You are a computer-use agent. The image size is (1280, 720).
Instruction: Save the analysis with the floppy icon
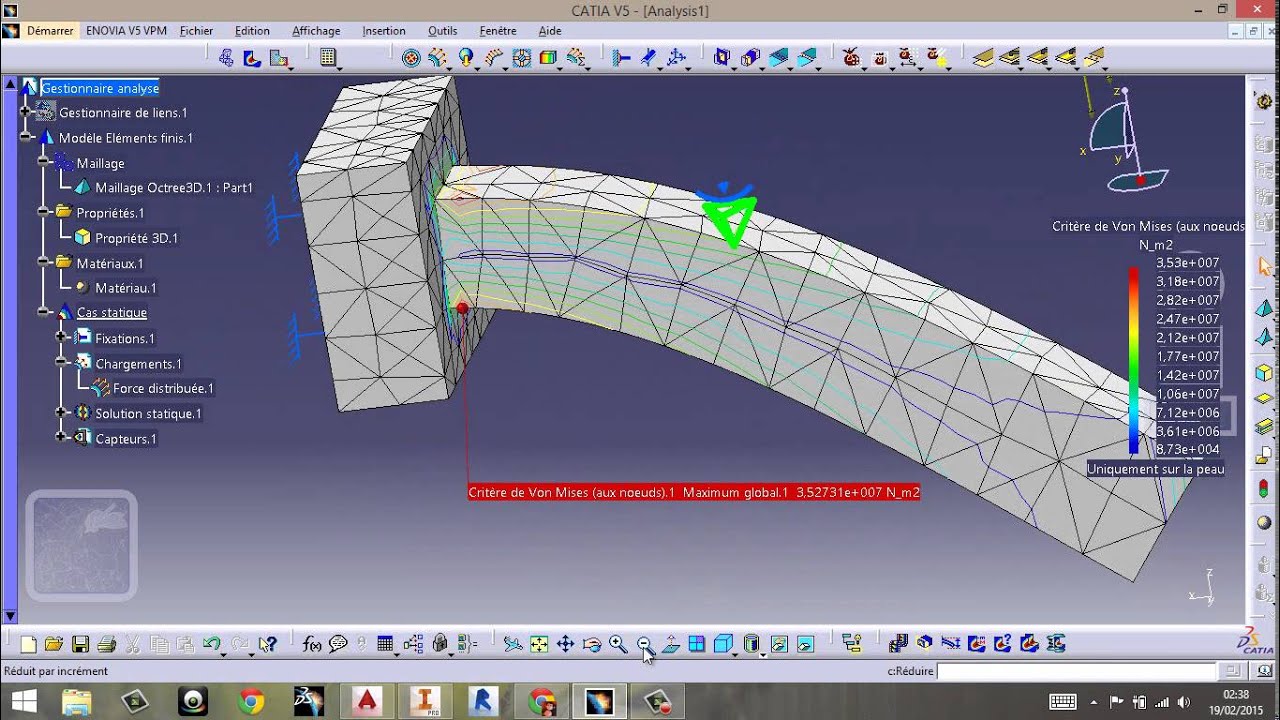81,645
